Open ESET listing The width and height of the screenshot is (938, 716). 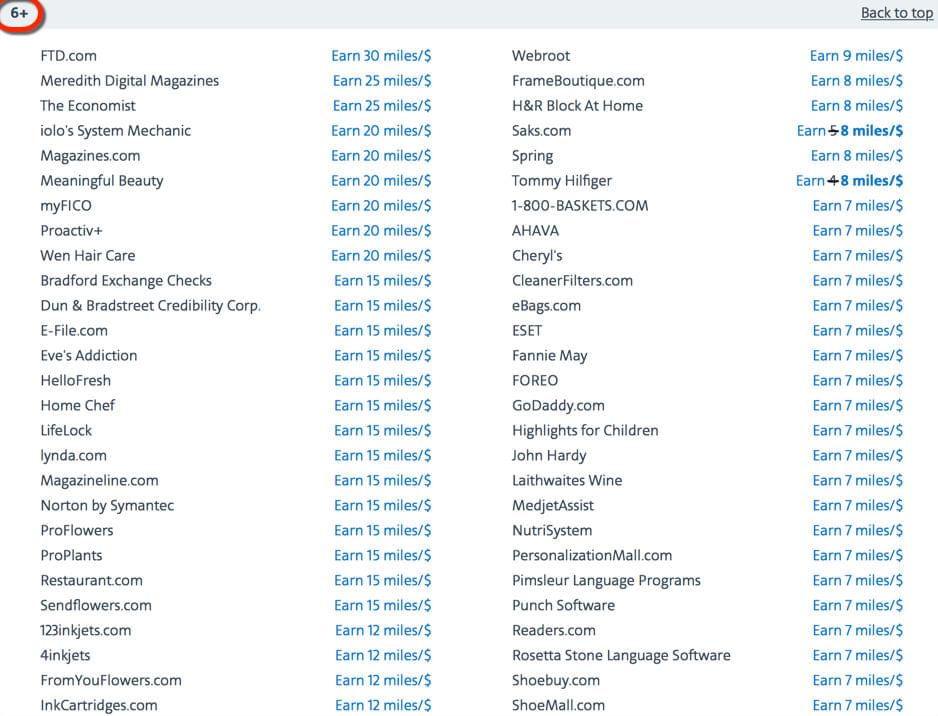526,331
